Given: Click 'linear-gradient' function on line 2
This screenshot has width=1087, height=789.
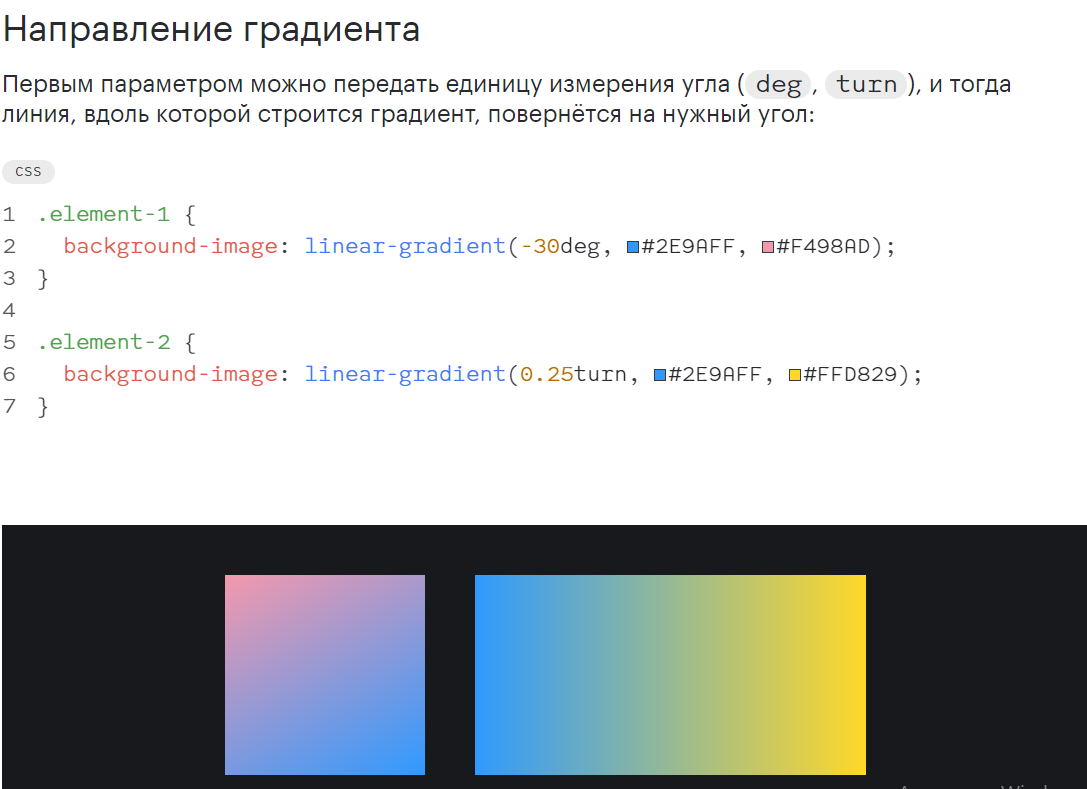Looking at the screenshot, I should pyautogui.click(x=406, y=247).
